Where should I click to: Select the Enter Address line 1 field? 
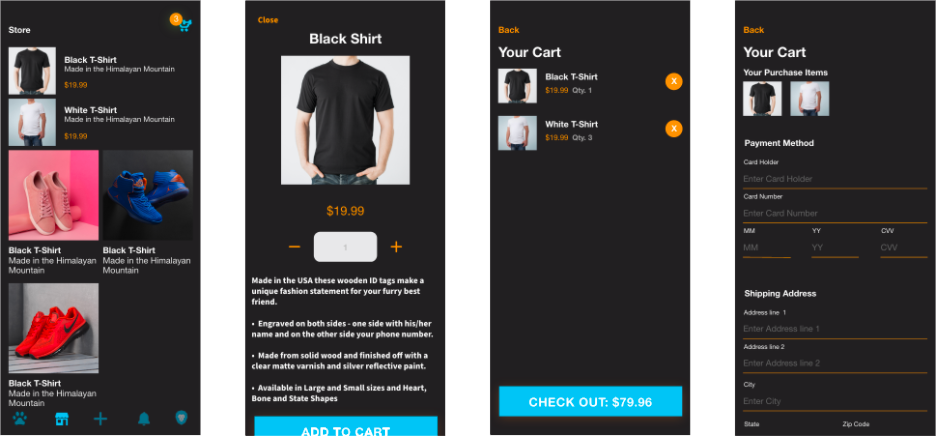coord(835,329)
